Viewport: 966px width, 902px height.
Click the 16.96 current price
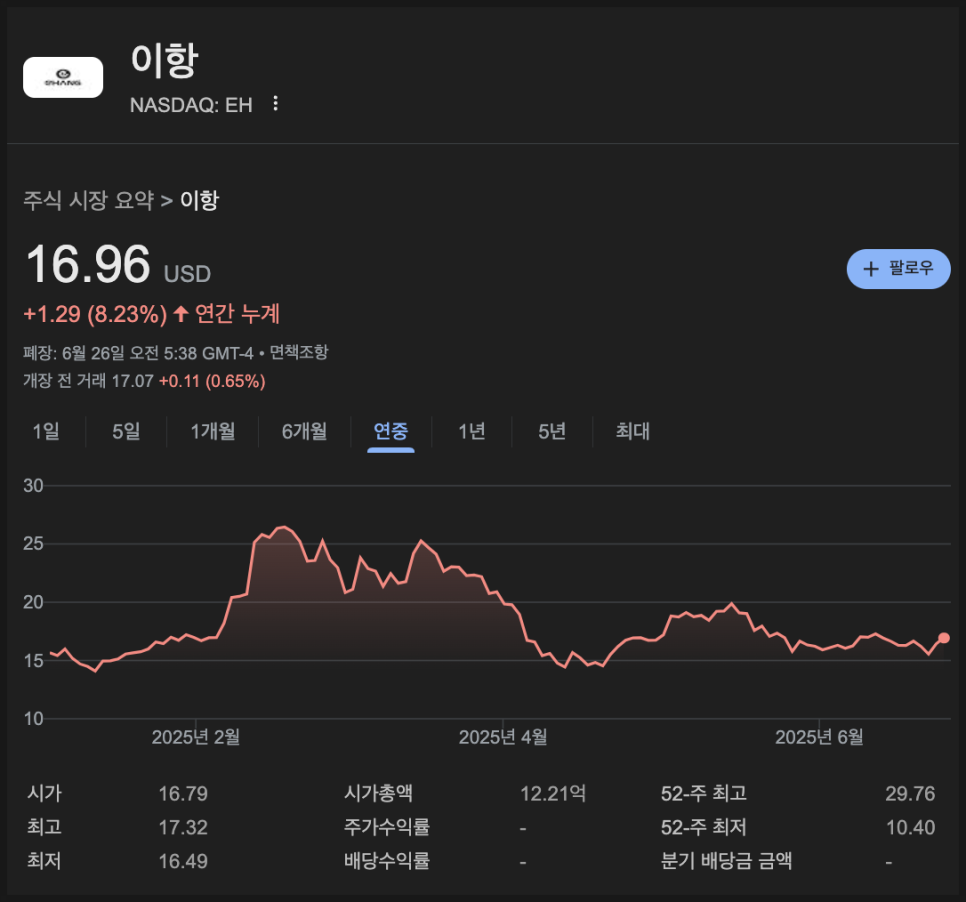point(88,264)
